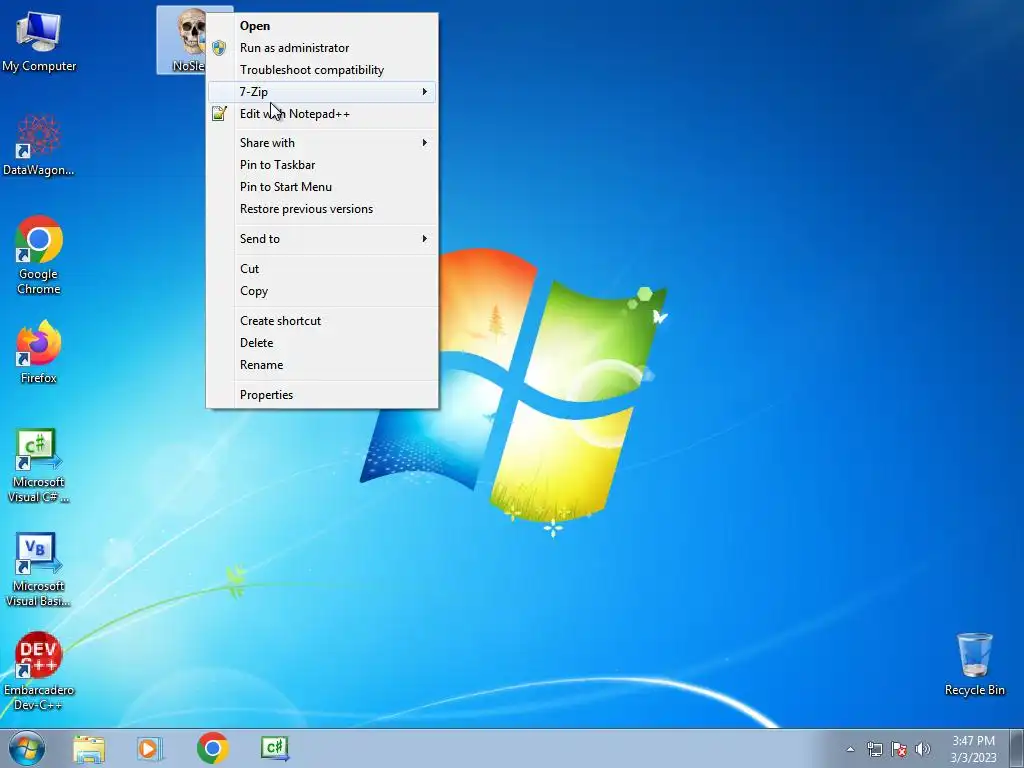Image resolution: width=1024 pixels, height=768 pixels.
Task: Select the Google Chrome desktop shortcut
Action: pos(39,255)
